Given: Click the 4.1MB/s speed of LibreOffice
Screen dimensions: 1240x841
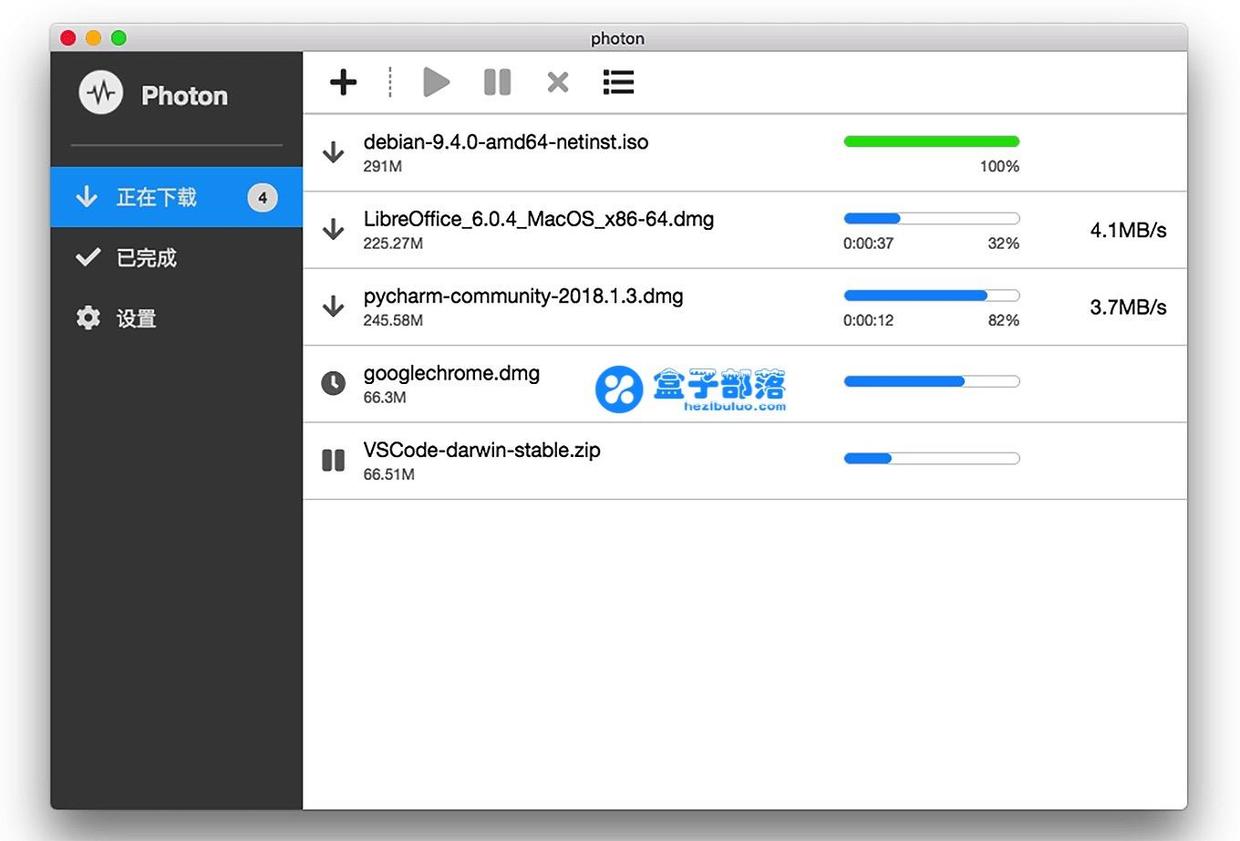Looking at the screenshot, I should point(1128,230).
